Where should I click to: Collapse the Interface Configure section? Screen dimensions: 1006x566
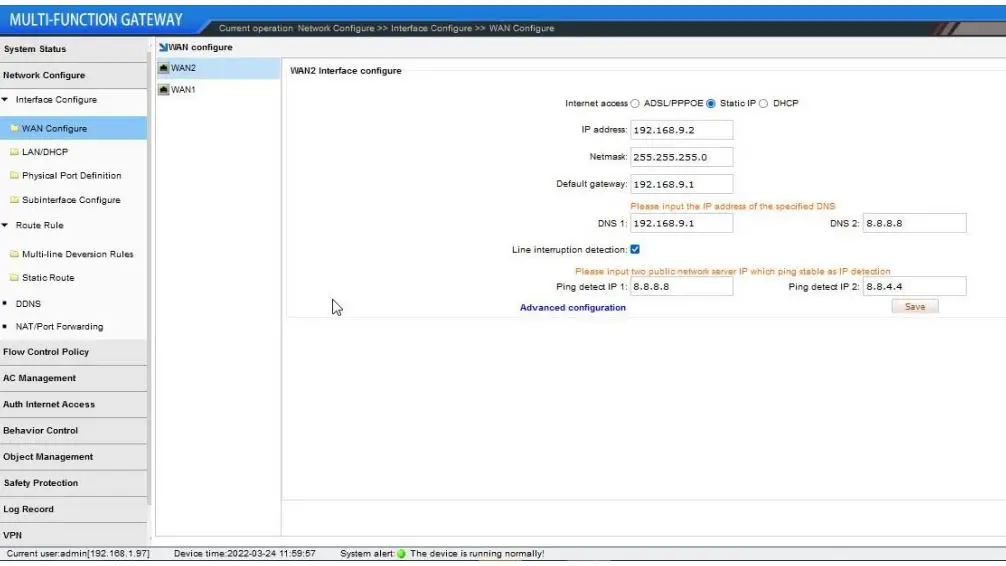(x=5, y=99)
